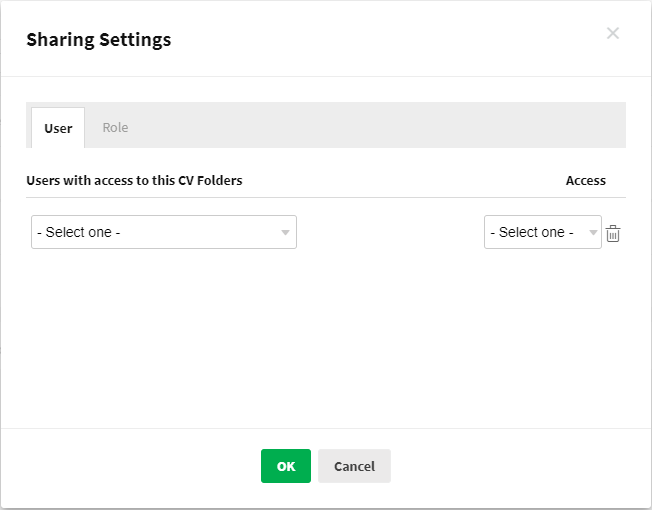Click the "Access" column header

click(585, 181)
